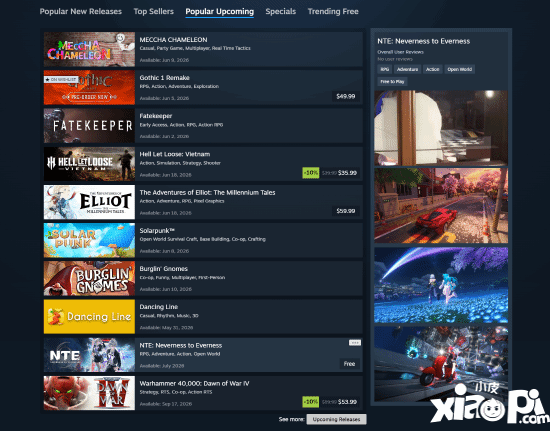Open Burglin' Gnomes capsule image
Screen dimensions: 550x431
coord(89,278)
